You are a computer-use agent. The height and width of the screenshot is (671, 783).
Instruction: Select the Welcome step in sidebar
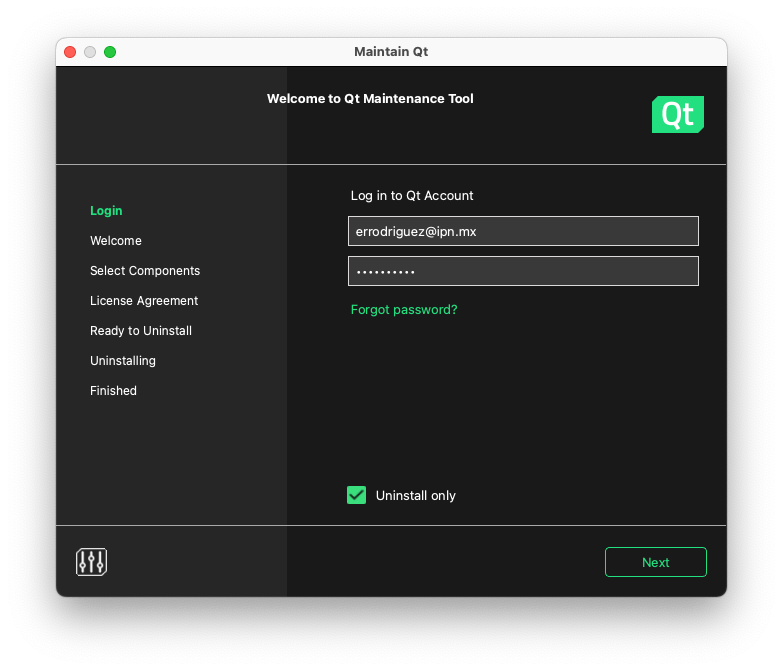click(x=116, y=241)
